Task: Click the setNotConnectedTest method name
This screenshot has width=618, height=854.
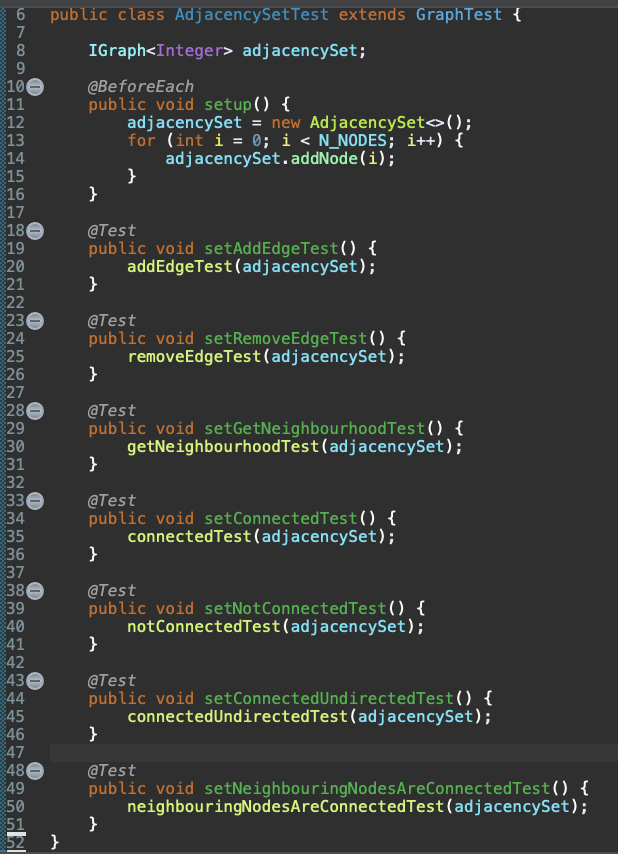Action: [296, 608]
